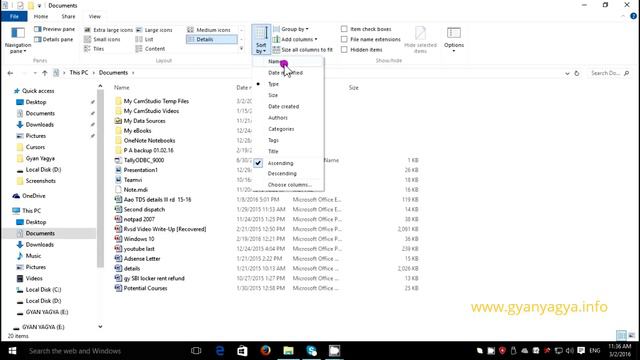Click the Search Documents box
This screenshot has height=360, width=640.
610,73
